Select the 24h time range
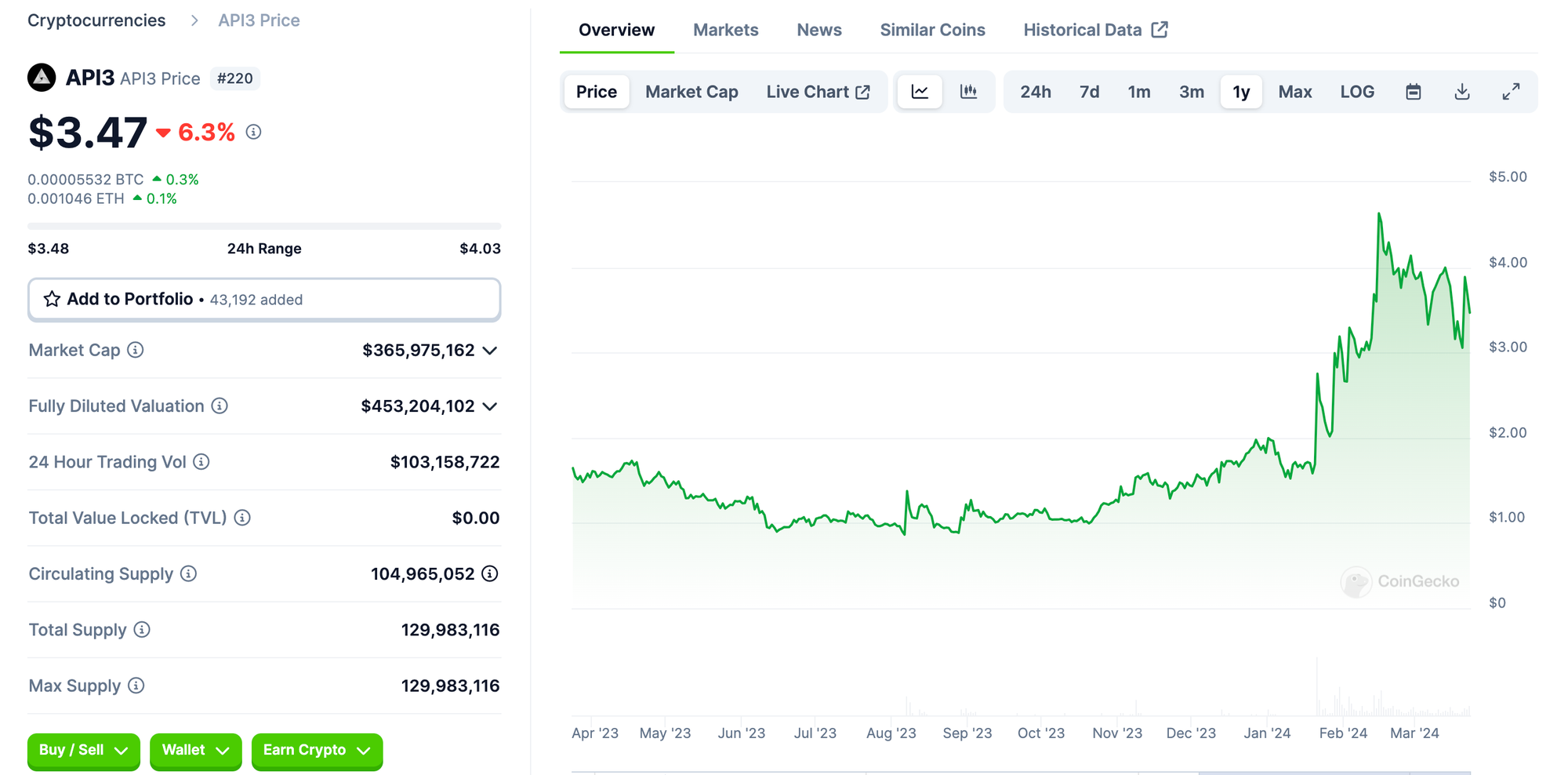1568x775 pixels. (x=1035, y=92)
